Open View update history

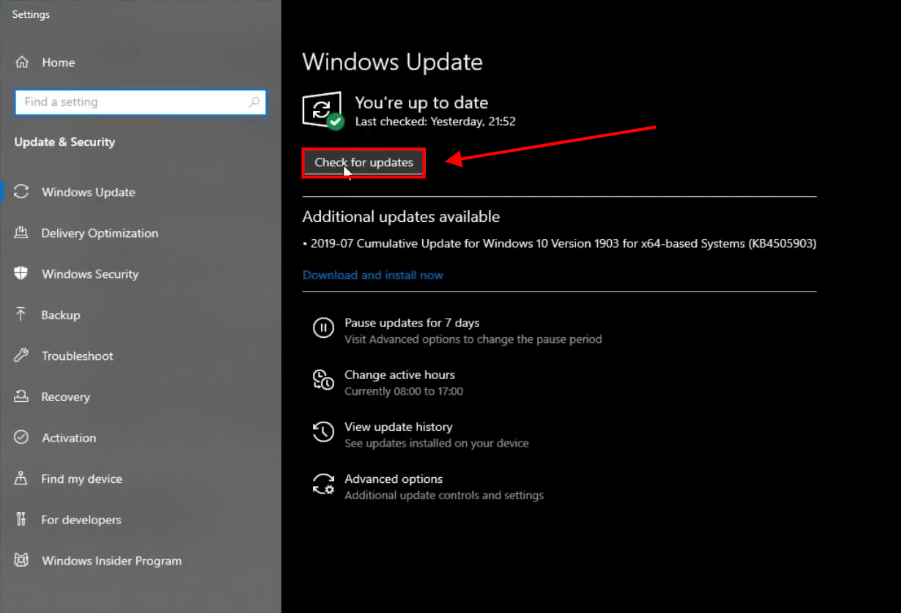click(398, 427)
